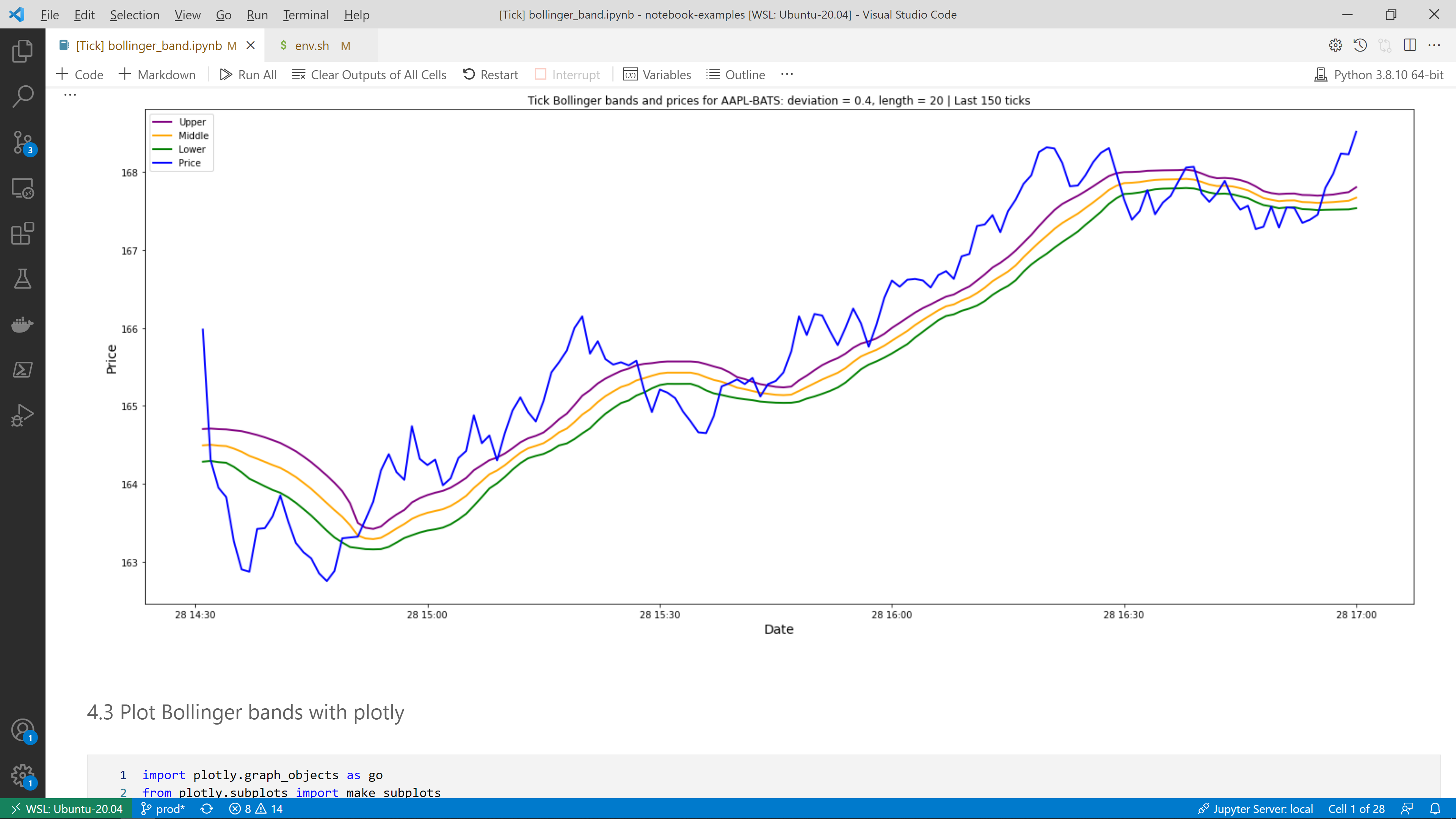Open the notifications bell in status bar

[x=1435, y=809]
